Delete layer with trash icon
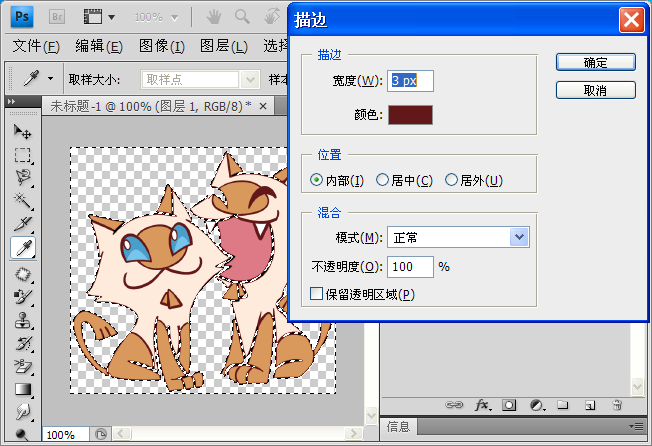Image resolution: width=652 pixels, height=446 pixels. [x=617, y=405]
